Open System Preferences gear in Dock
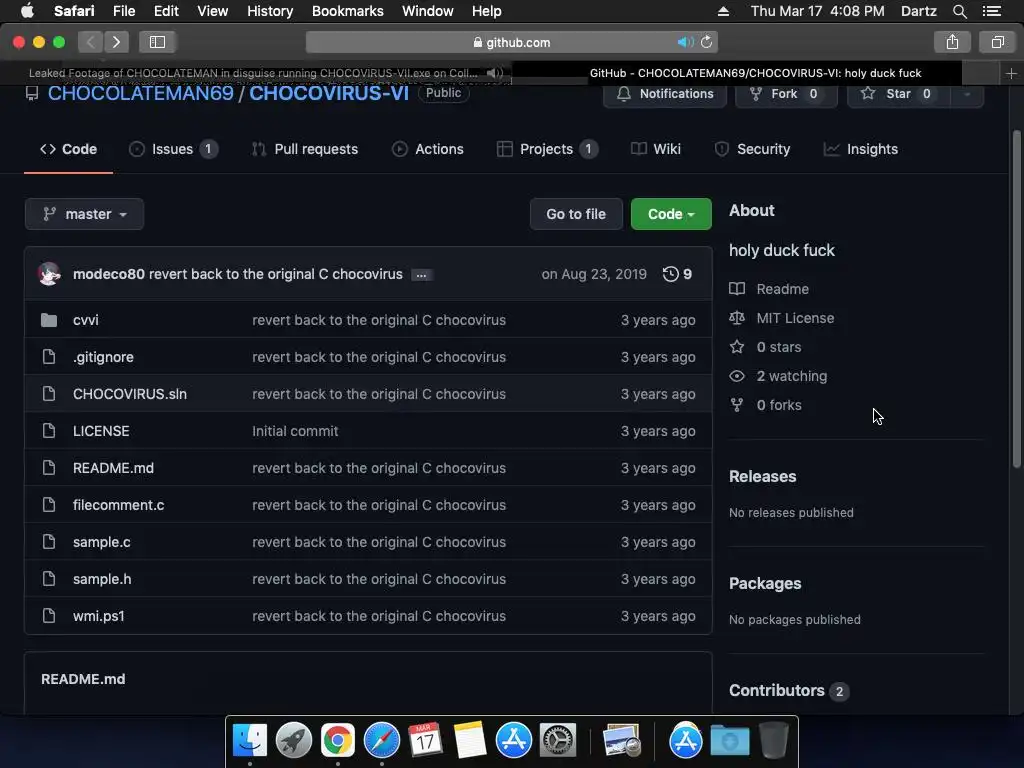The image size is (1024, 768). [x=557, y=740]
